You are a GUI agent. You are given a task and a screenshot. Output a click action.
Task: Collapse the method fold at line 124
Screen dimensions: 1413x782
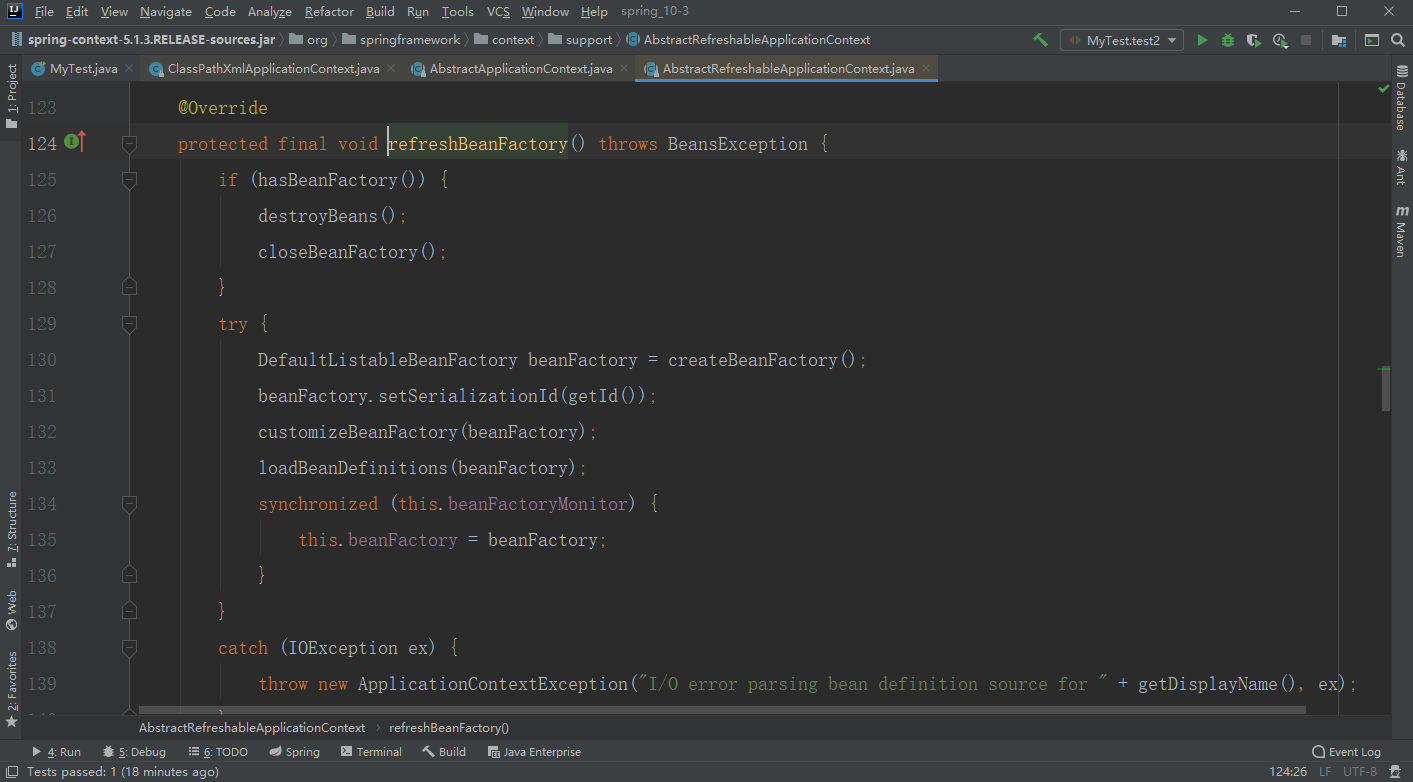coord(129,144)
